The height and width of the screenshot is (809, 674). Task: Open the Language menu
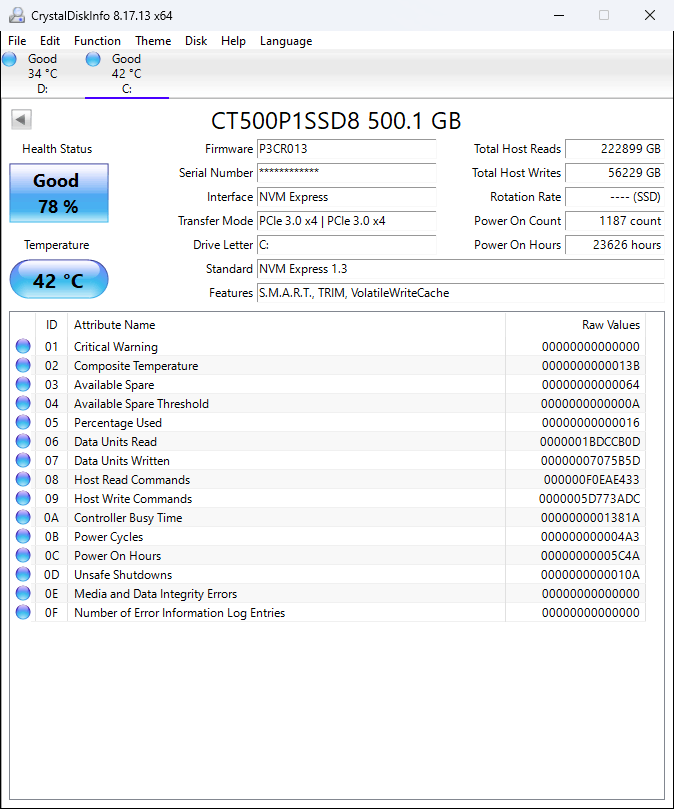286,41
